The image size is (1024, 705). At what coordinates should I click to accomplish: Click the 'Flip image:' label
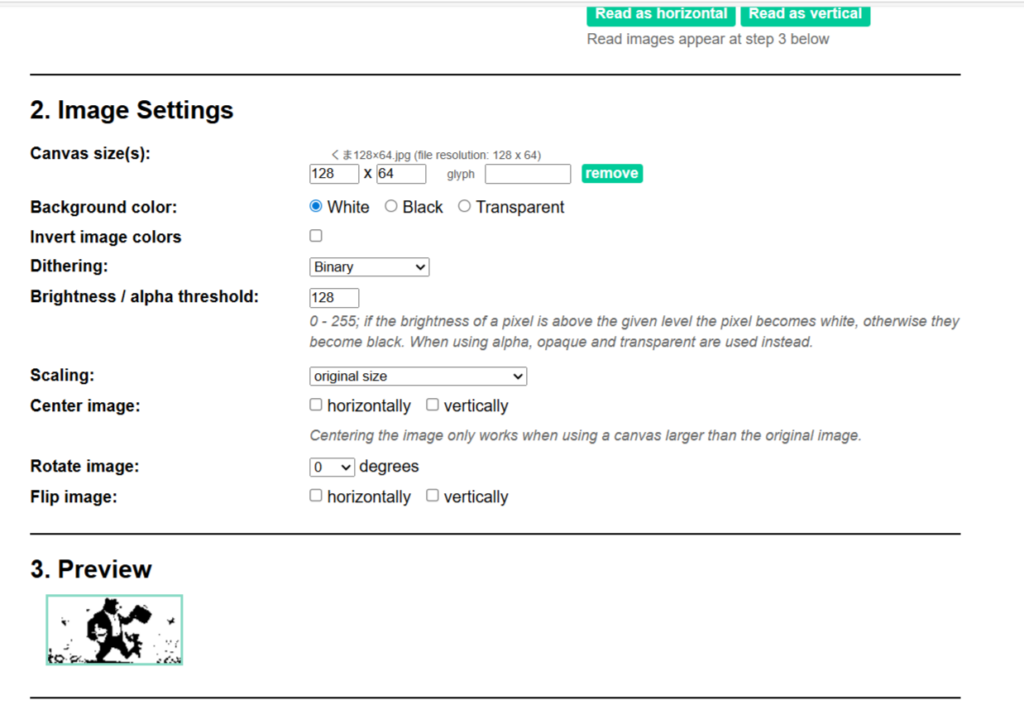(x=74, y=497)
